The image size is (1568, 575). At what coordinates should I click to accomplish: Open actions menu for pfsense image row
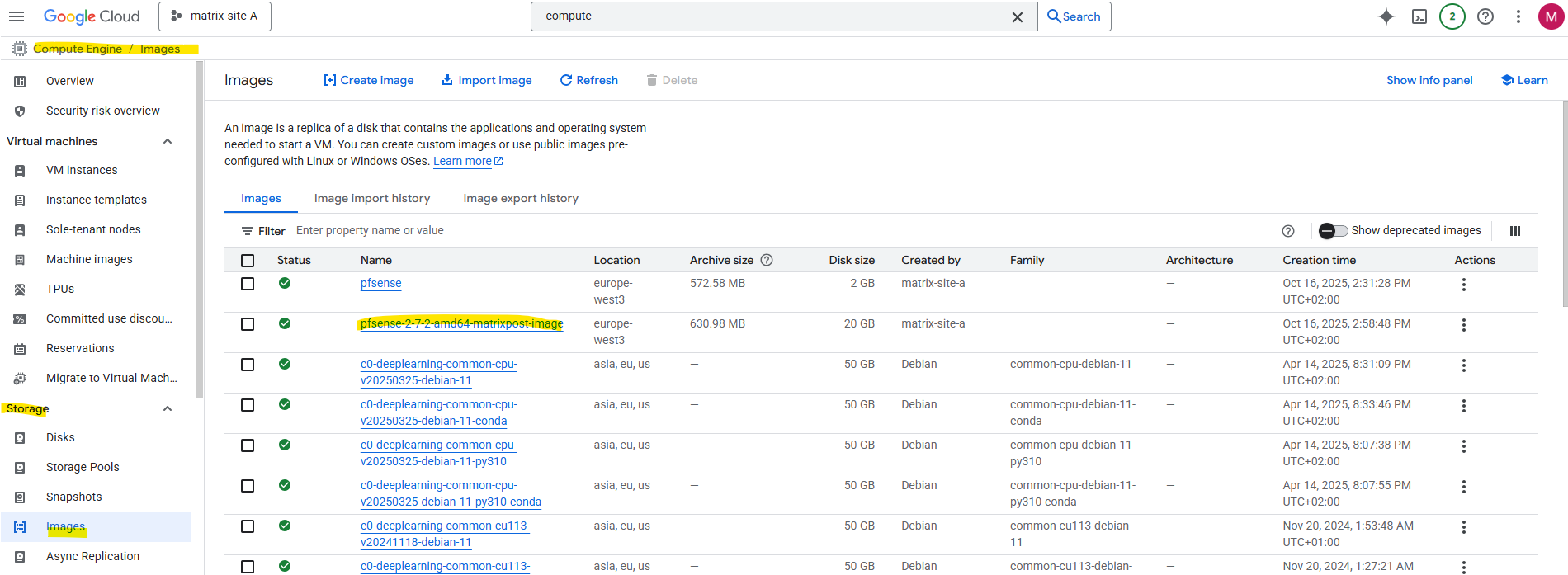1463,285
